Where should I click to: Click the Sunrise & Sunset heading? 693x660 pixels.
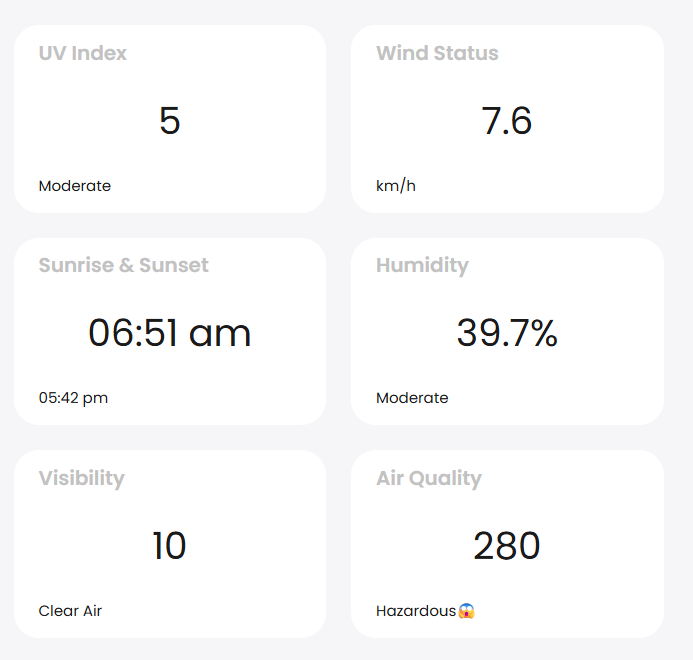click(124, 265)
